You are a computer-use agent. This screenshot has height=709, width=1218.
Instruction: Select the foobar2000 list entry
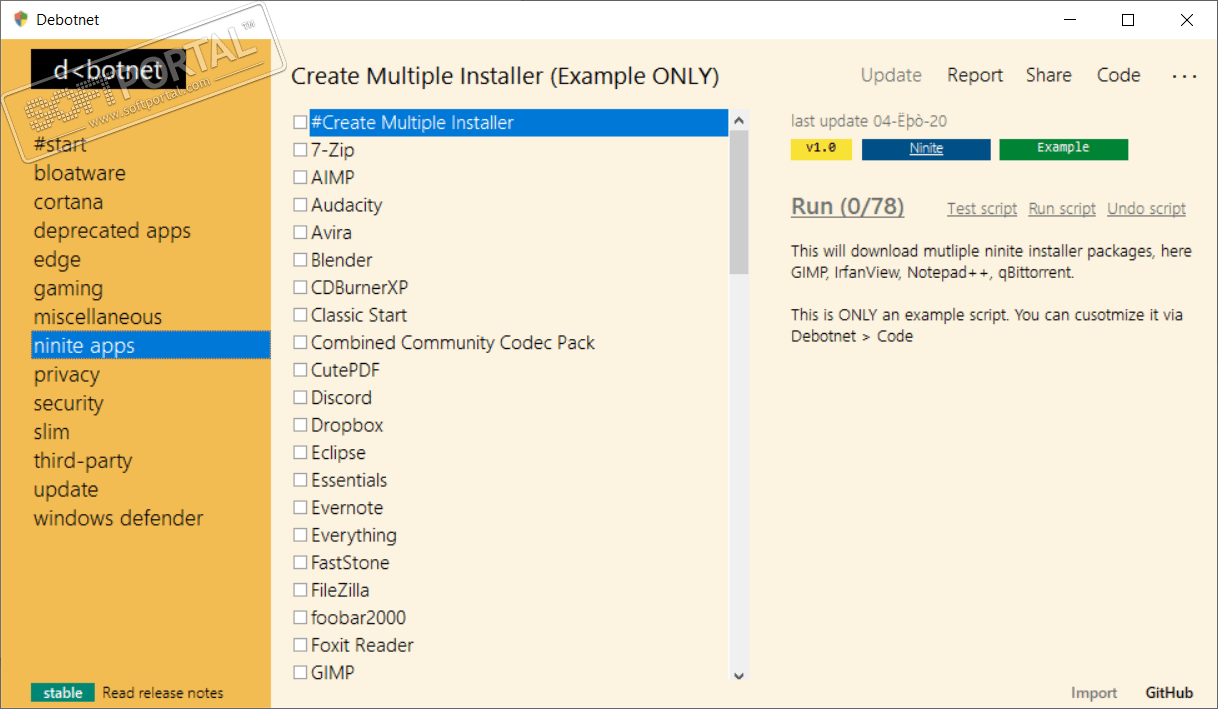click(358, 618)
